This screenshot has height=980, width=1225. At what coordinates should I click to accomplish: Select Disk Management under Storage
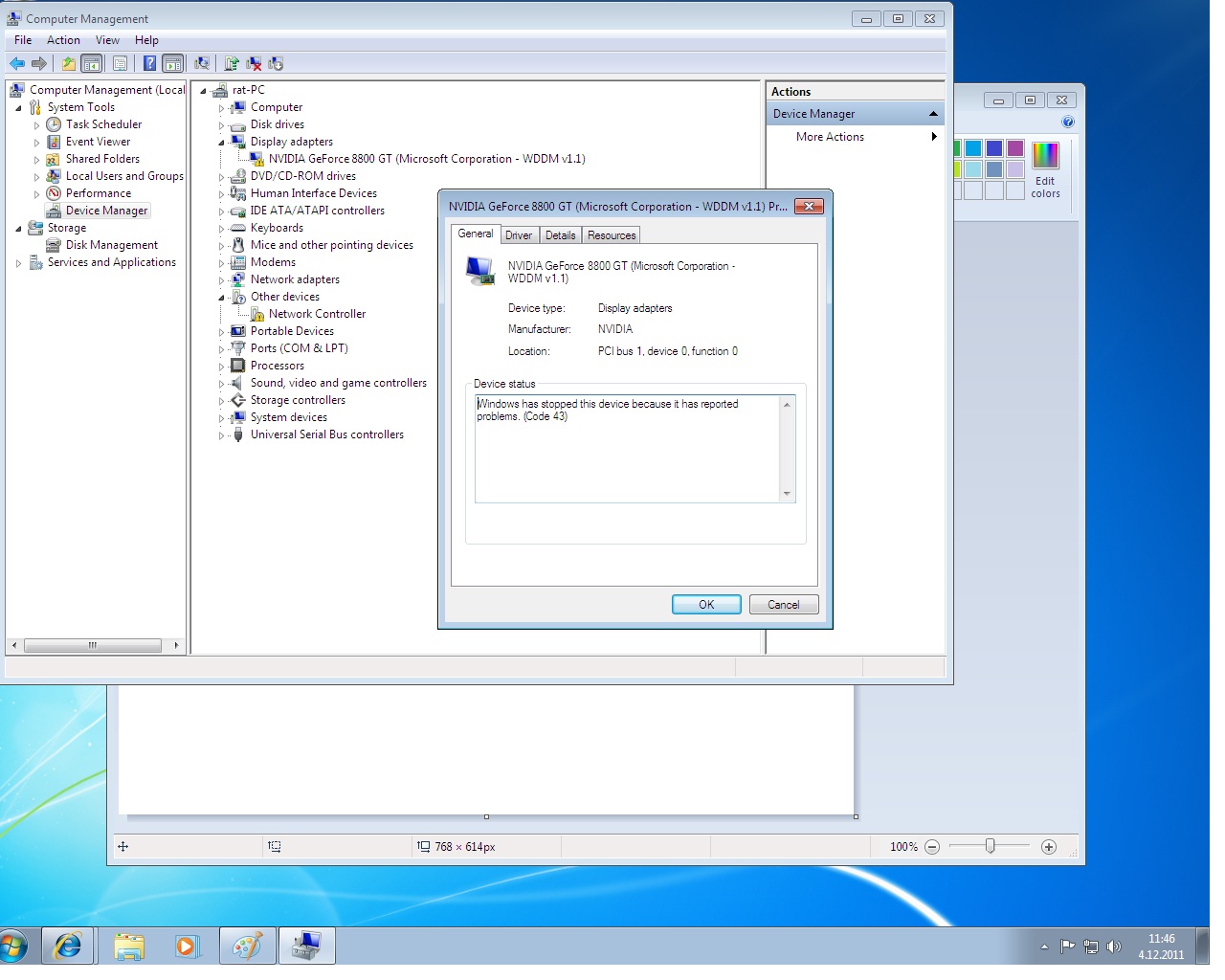(x=112, y=245)
